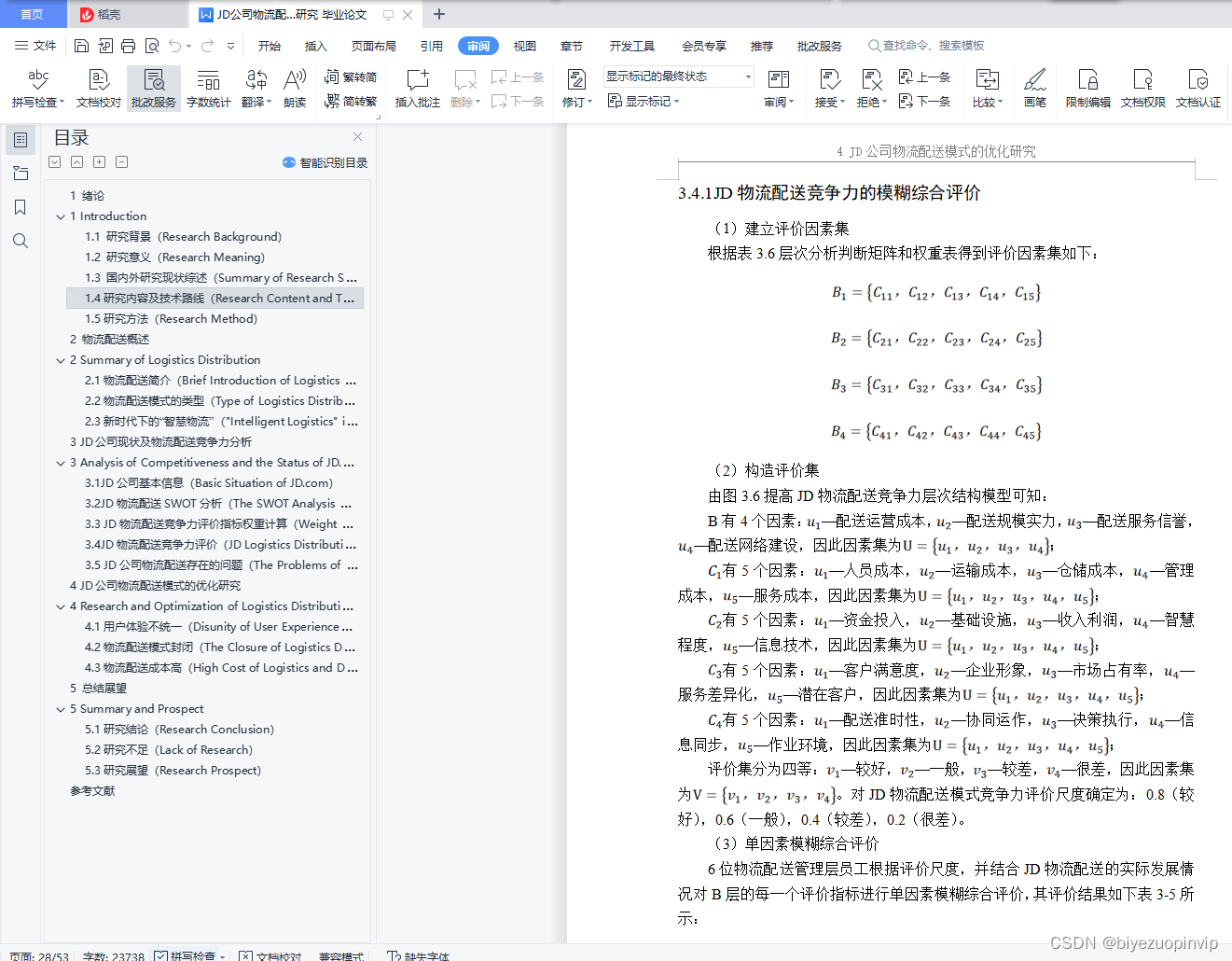
Task: Click 插入批注 insert comment
Action: coord(417,89)
